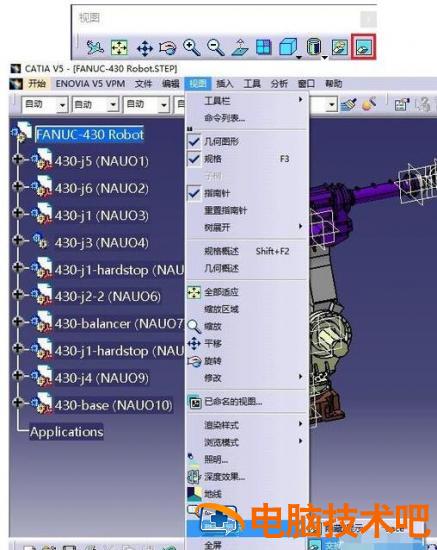Choose 命令列表... in the view menu
The height and width of the screenshot is (550, 437).
coord(247,118)
